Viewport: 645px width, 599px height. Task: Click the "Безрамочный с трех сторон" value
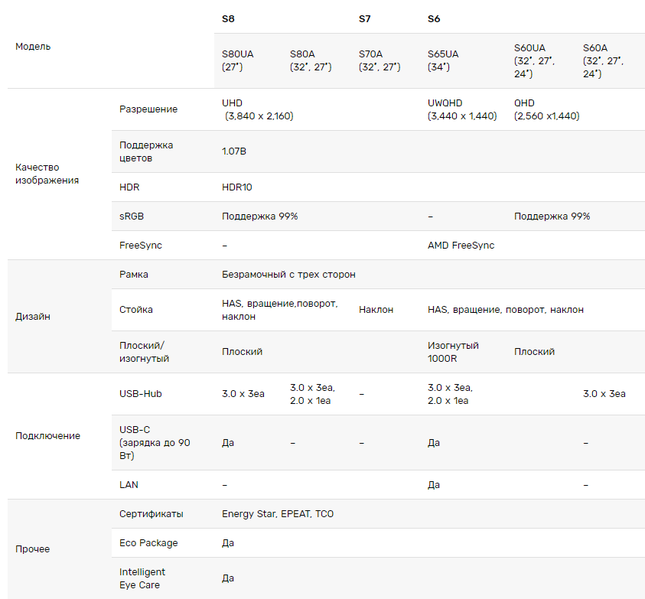click(x=288, y=274)
